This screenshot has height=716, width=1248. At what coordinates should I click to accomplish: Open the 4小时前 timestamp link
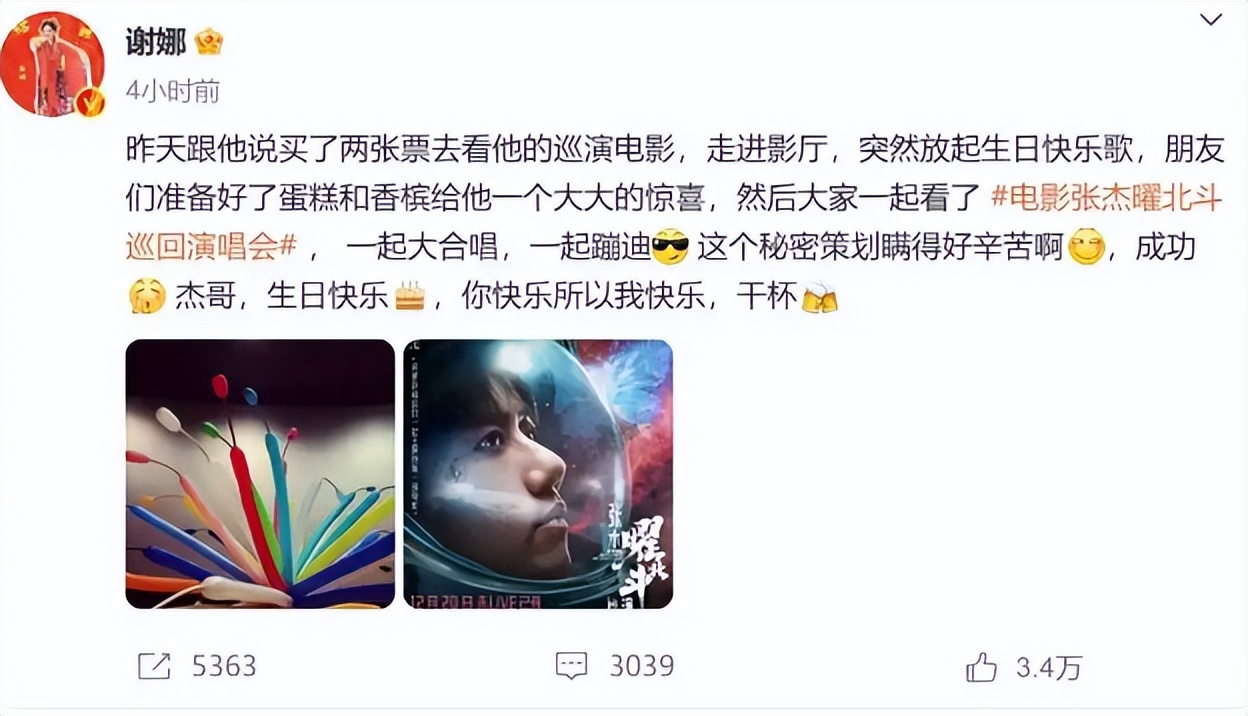(173, 92)
